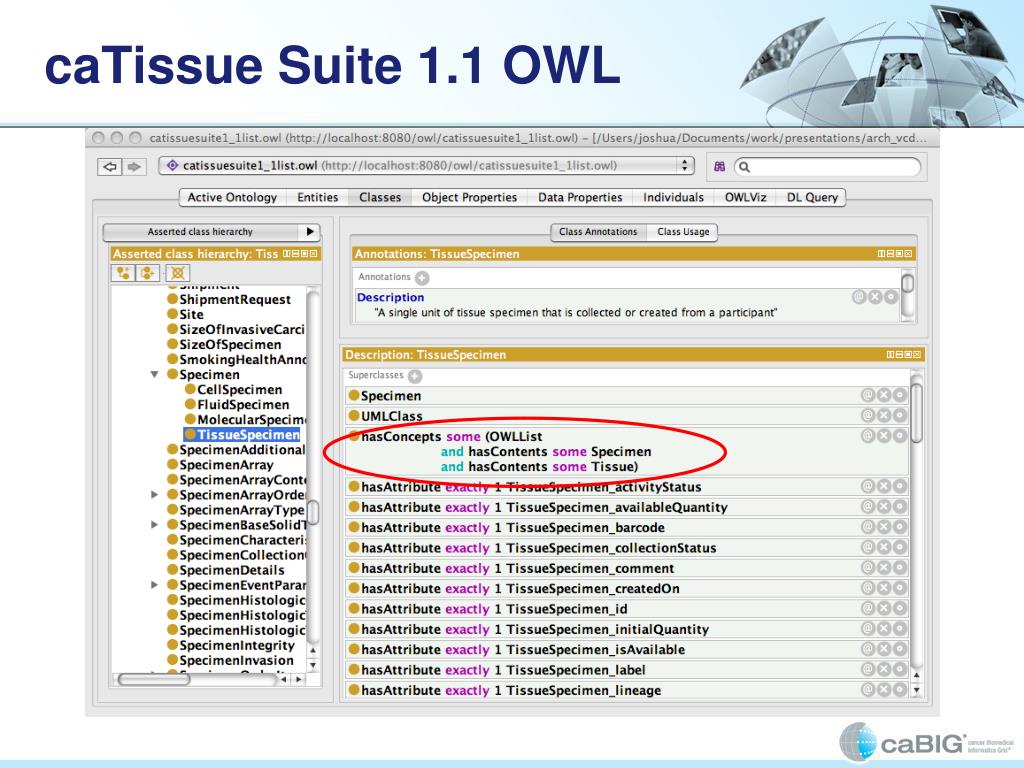Edit the TissueSpecimen_isAvailable restriction
Viewport: 1024px width, 768px height.
point(900,648)
